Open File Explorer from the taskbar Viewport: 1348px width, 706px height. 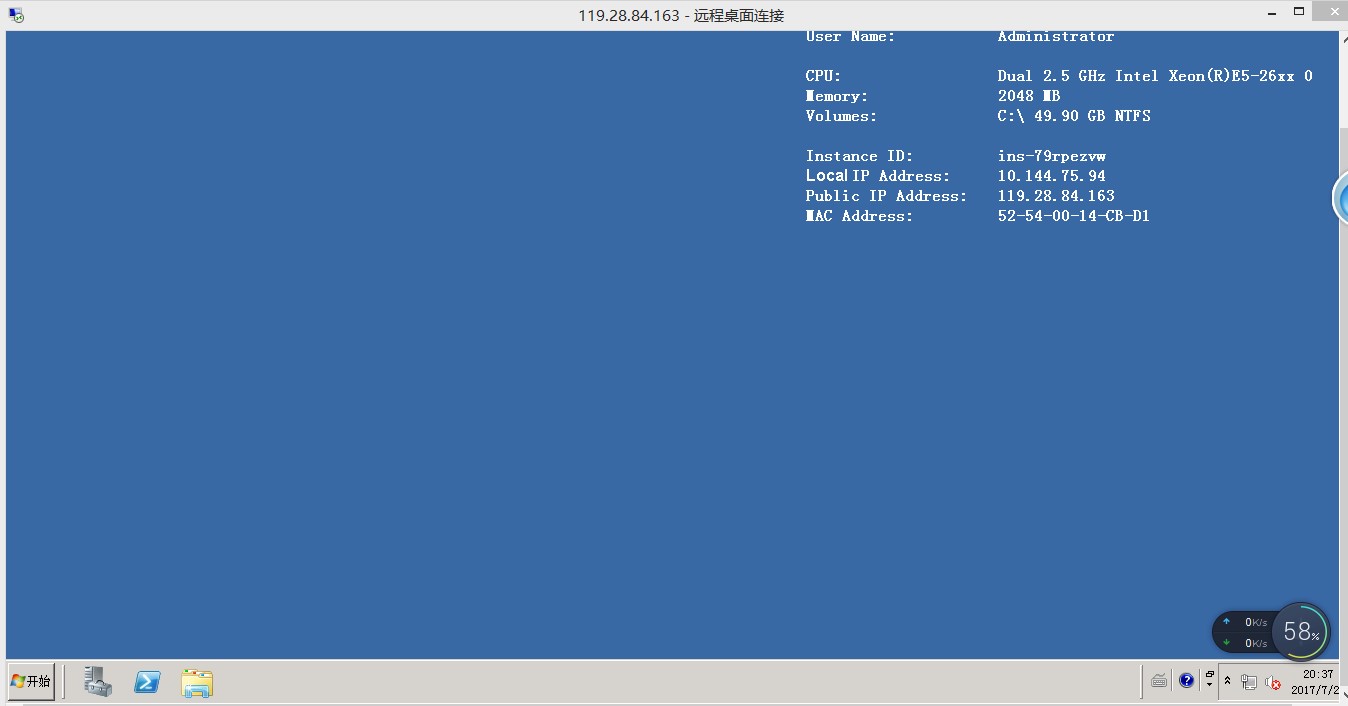pos(197,683)
